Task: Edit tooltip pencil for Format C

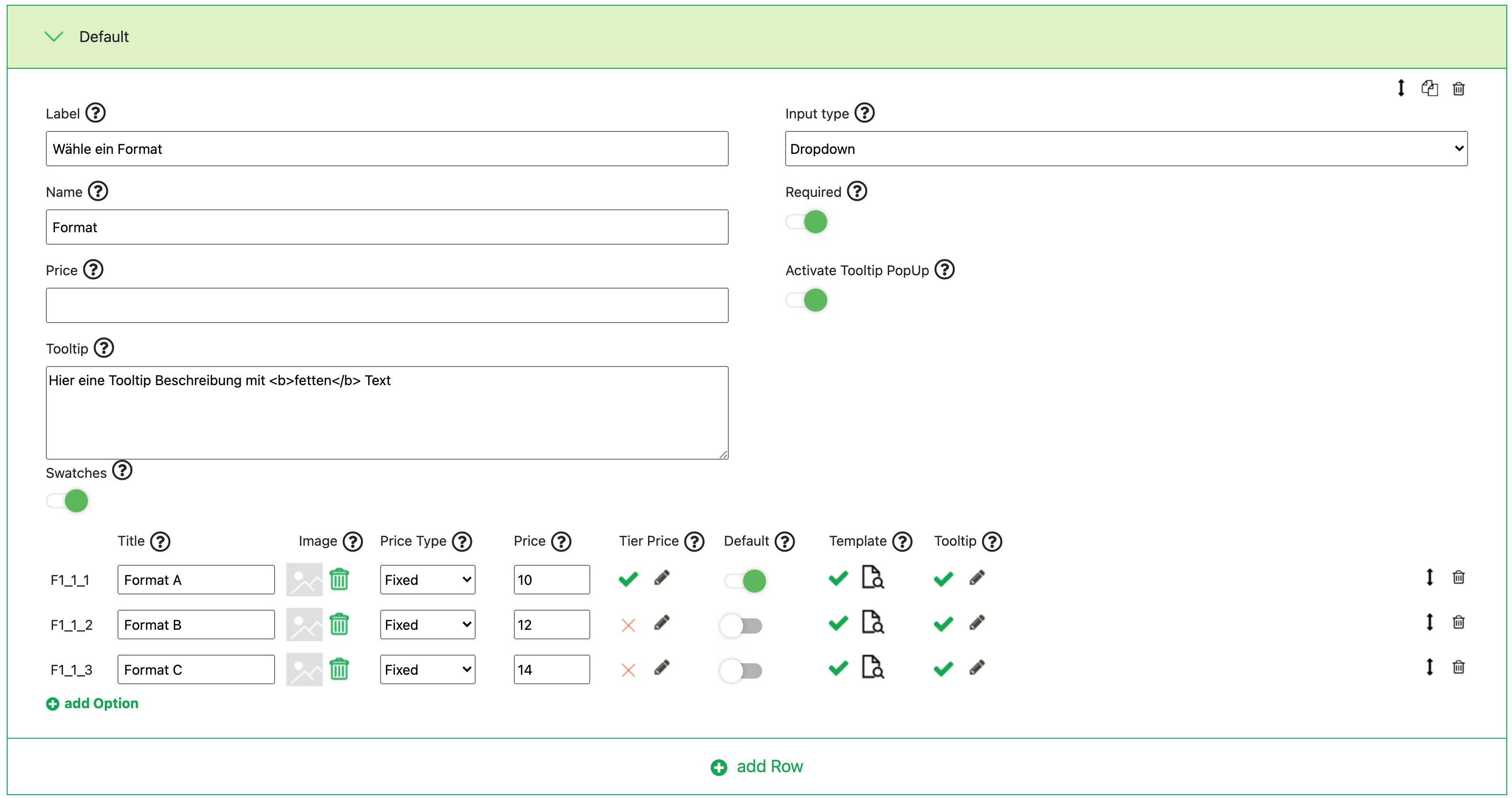Action: coord(977,668)
